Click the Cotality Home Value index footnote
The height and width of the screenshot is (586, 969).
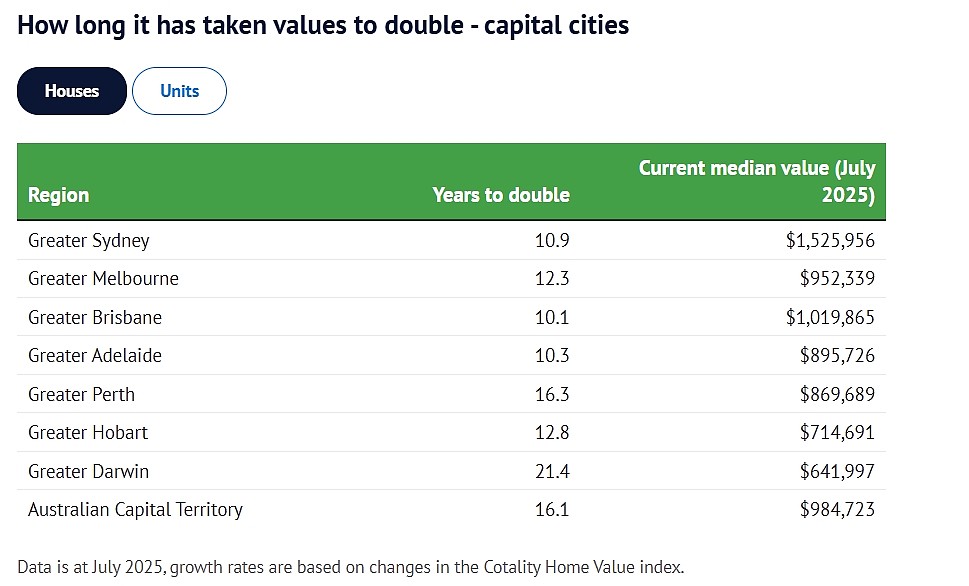click(350, 567)
